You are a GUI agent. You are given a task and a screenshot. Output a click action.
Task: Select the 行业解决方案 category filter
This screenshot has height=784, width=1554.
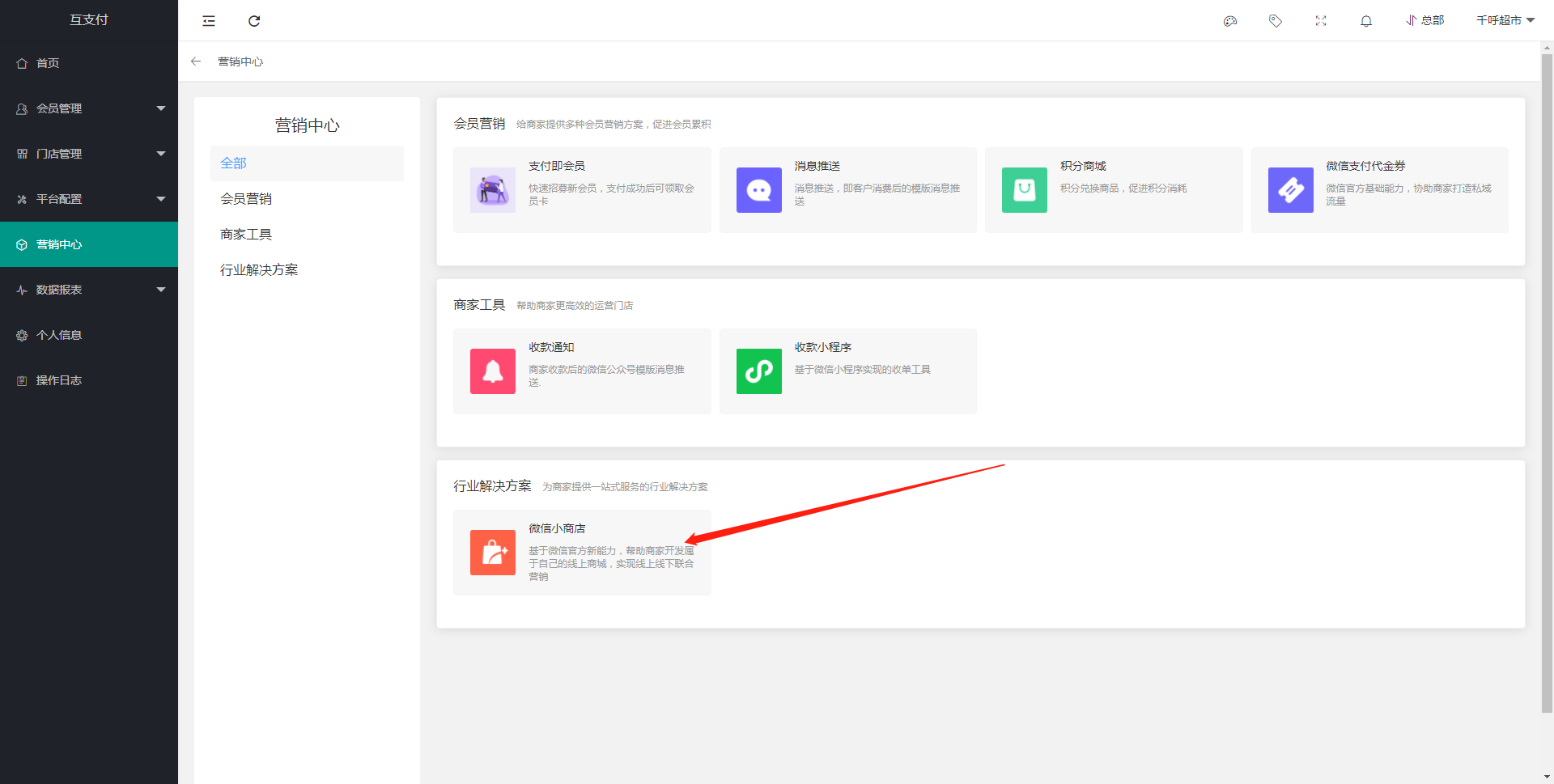[x=307, y=270]
